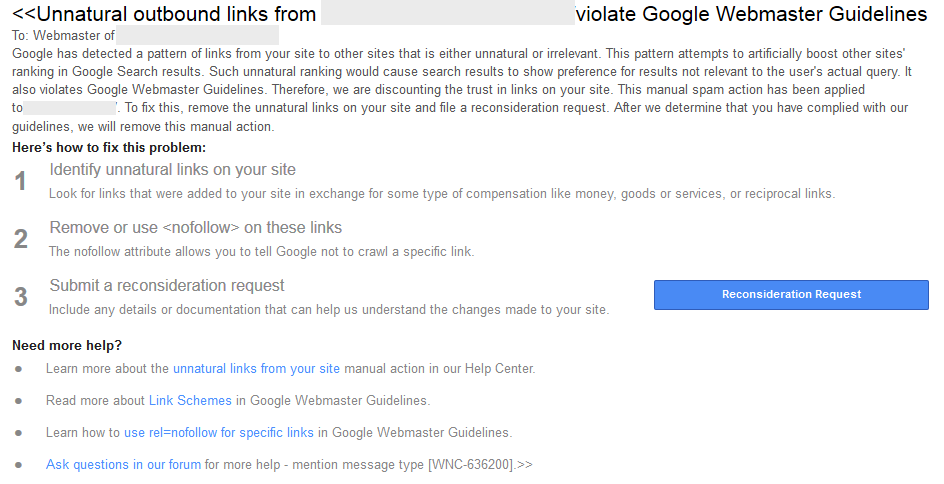Click the redacted site name in the title

coord(448,14)
